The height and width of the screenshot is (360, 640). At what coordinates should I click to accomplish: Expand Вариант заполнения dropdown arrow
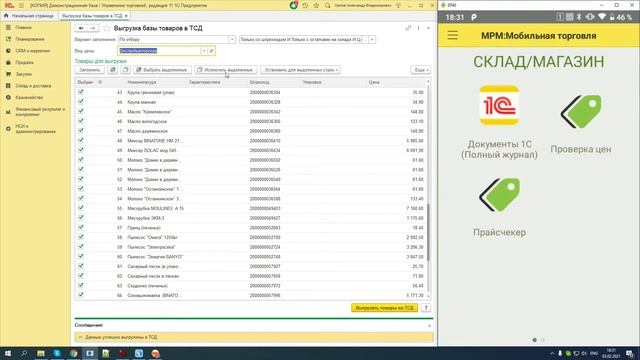tap(232, 40)
